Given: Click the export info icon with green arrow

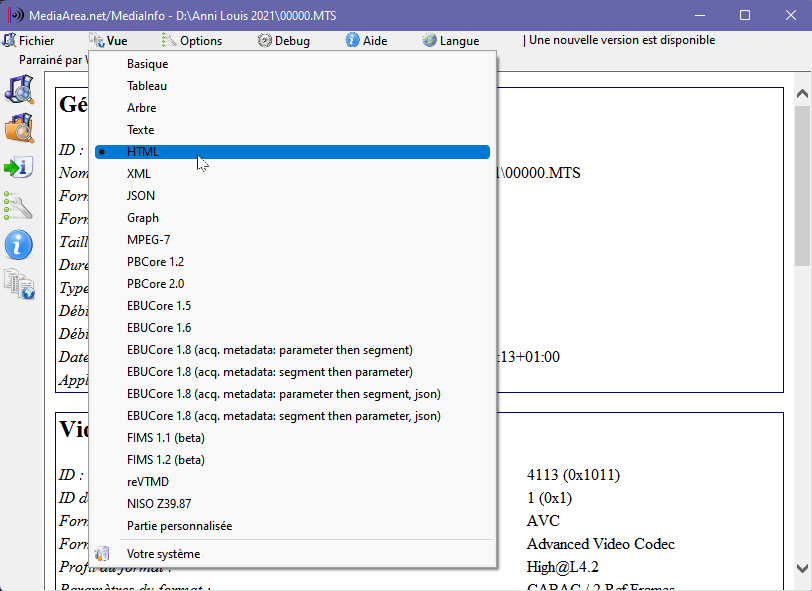Looking at the screenshot, I should tap(19, 167).
